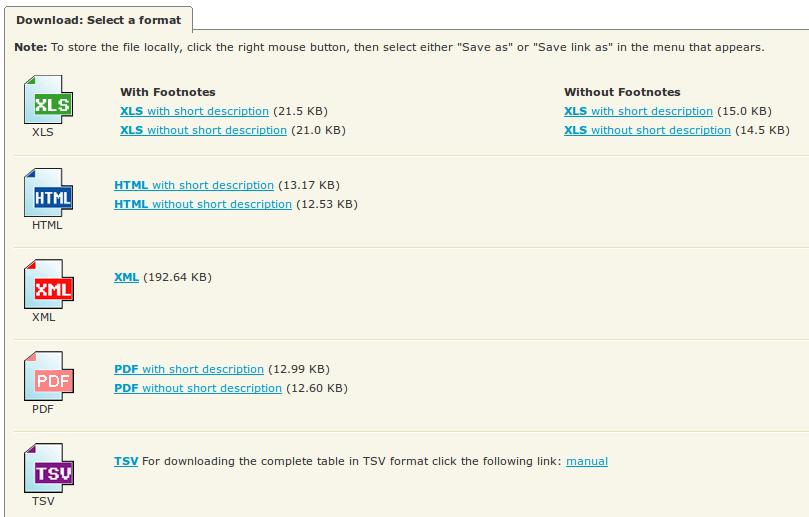
Task: Open the manual link for TSV download
Action: 587,461
